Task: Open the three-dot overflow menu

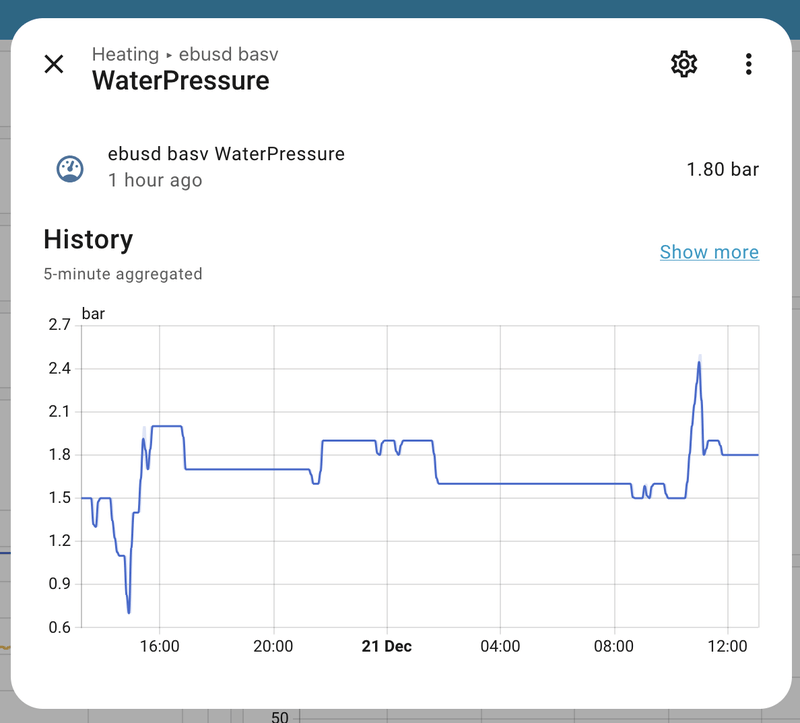Action: tap(748, 65)
